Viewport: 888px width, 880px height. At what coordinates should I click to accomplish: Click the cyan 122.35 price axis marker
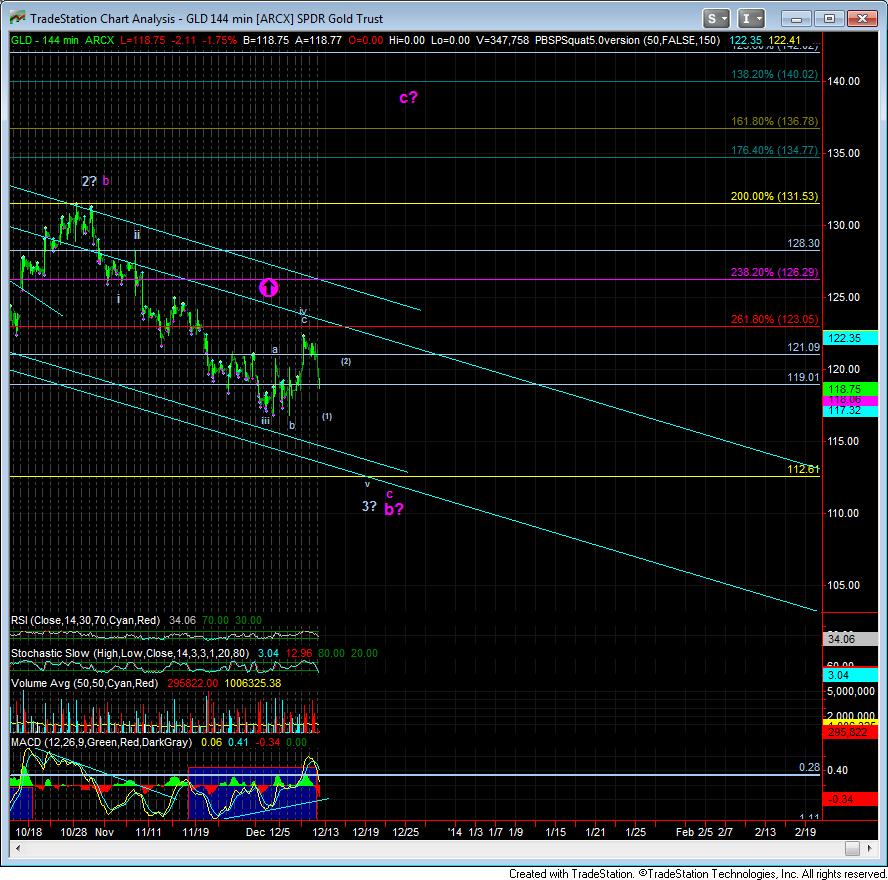pos(851,338)
